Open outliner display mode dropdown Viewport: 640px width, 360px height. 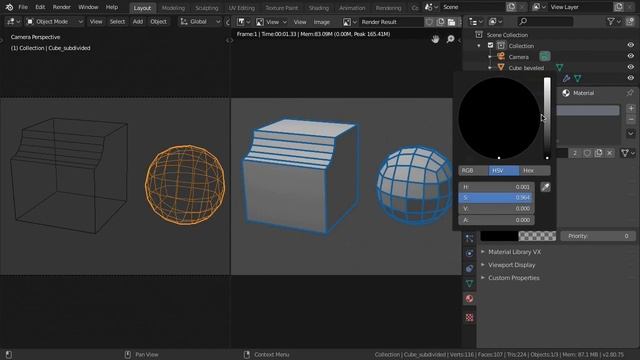(495, 21)
